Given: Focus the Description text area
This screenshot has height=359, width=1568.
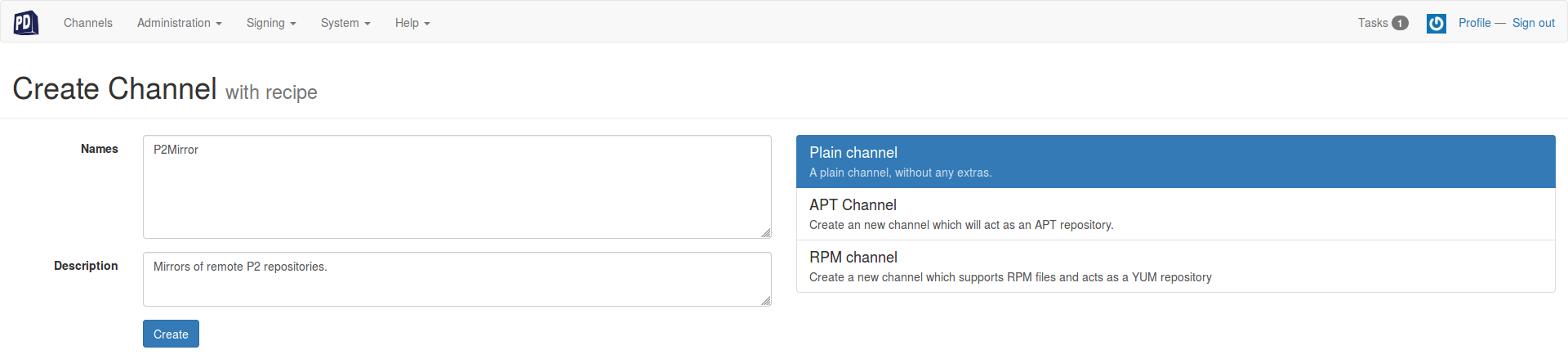Looking at the screenshot, I should click(x=457, y=280).
